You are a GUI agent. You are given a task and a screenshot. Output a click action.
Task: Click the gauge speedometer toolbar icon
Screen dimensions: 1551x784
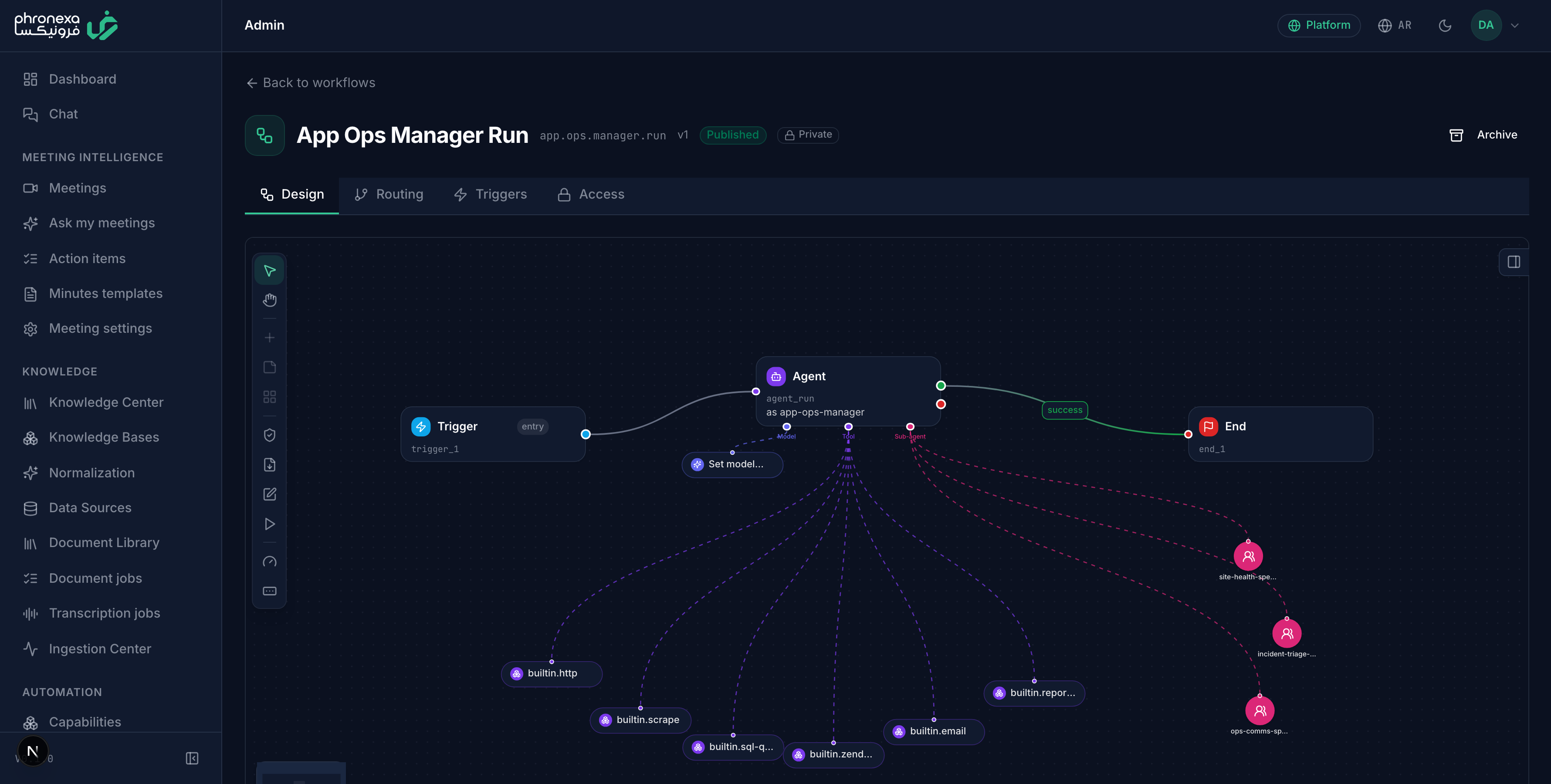[269, 562]
